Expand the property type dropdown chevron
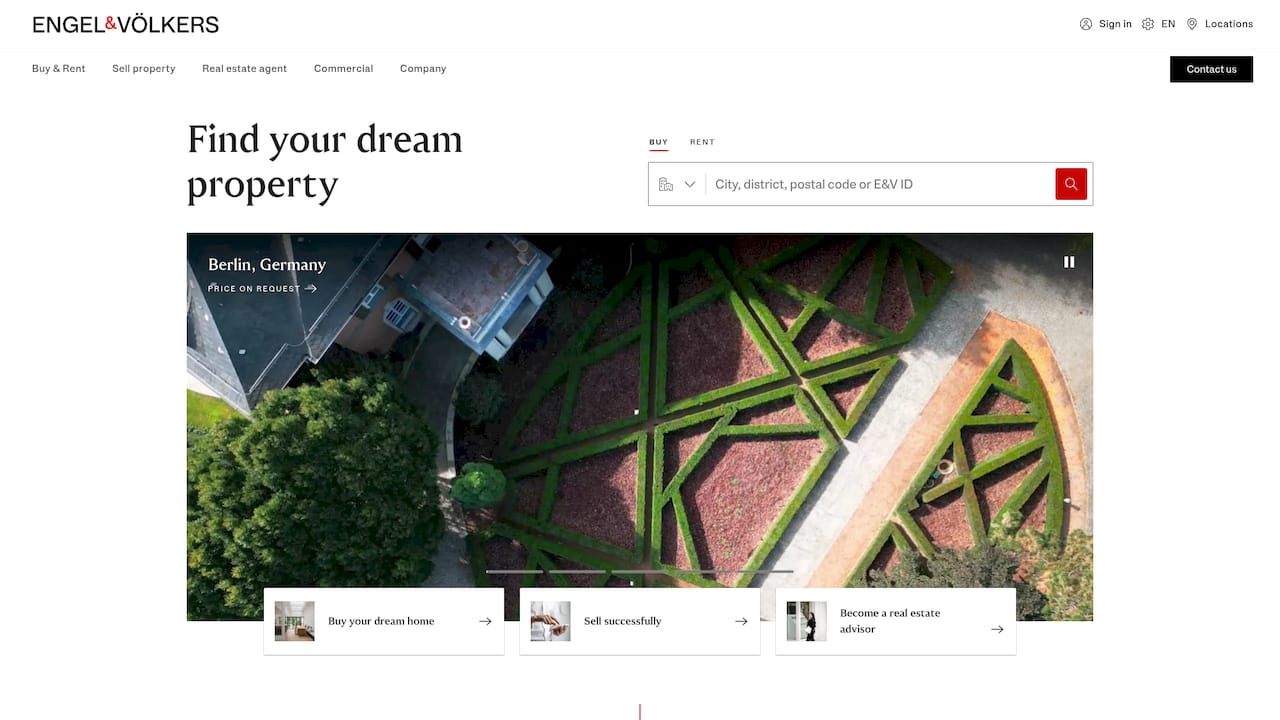This screenshot has height=720, width=1280. pos(690,184)
